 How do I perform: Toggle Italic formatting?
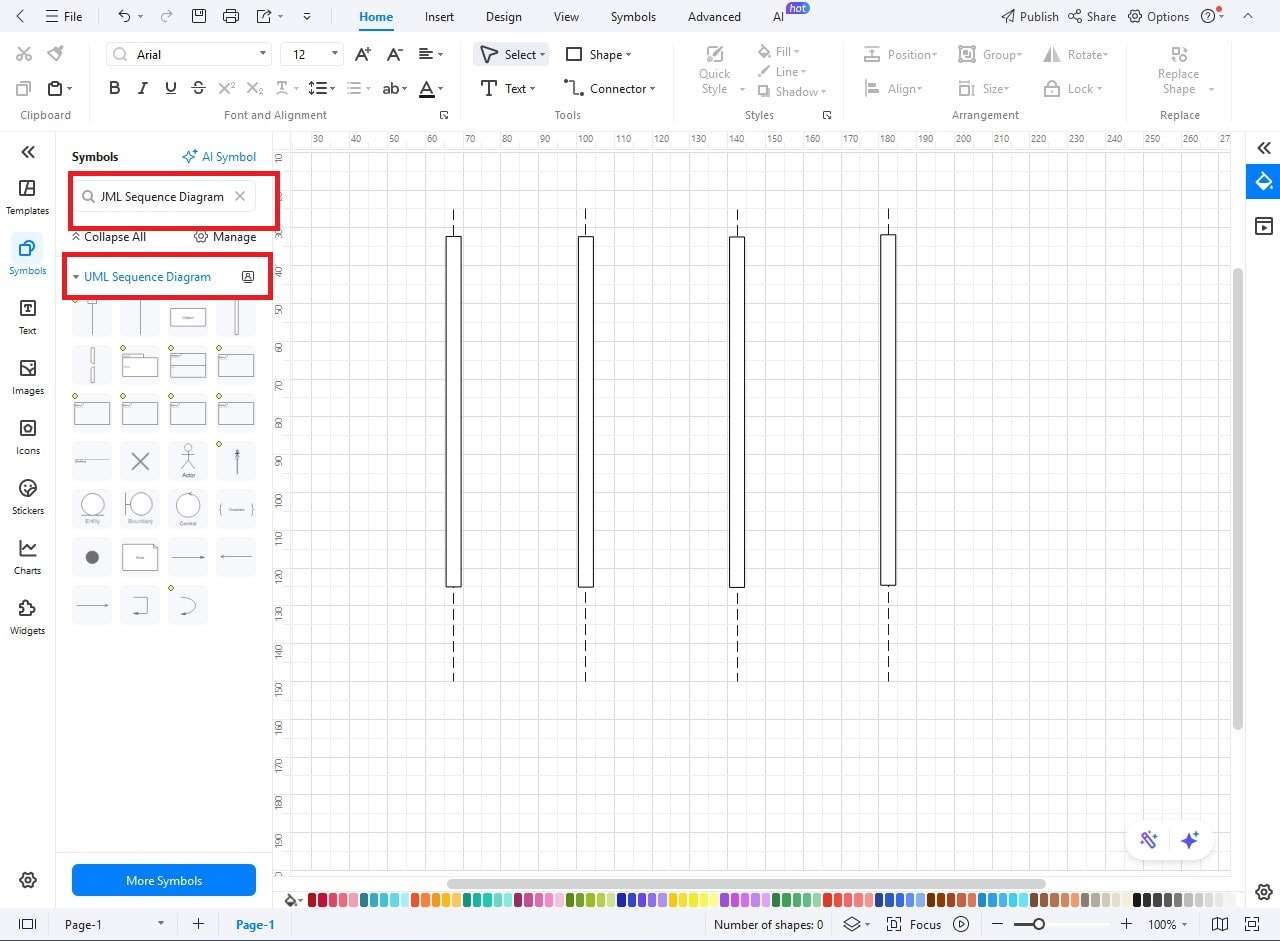[142, 88]
